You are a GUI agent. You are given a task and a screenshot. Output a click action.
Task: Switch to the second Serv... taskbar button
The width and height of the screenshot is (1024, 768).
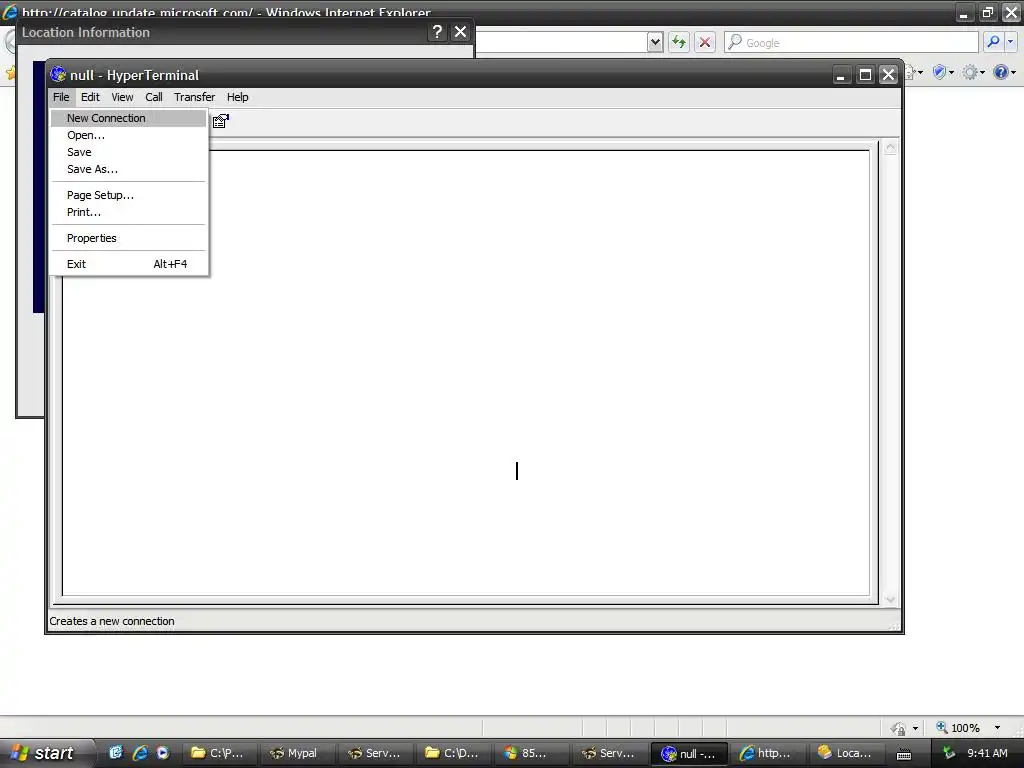click(x=608, y=753)
